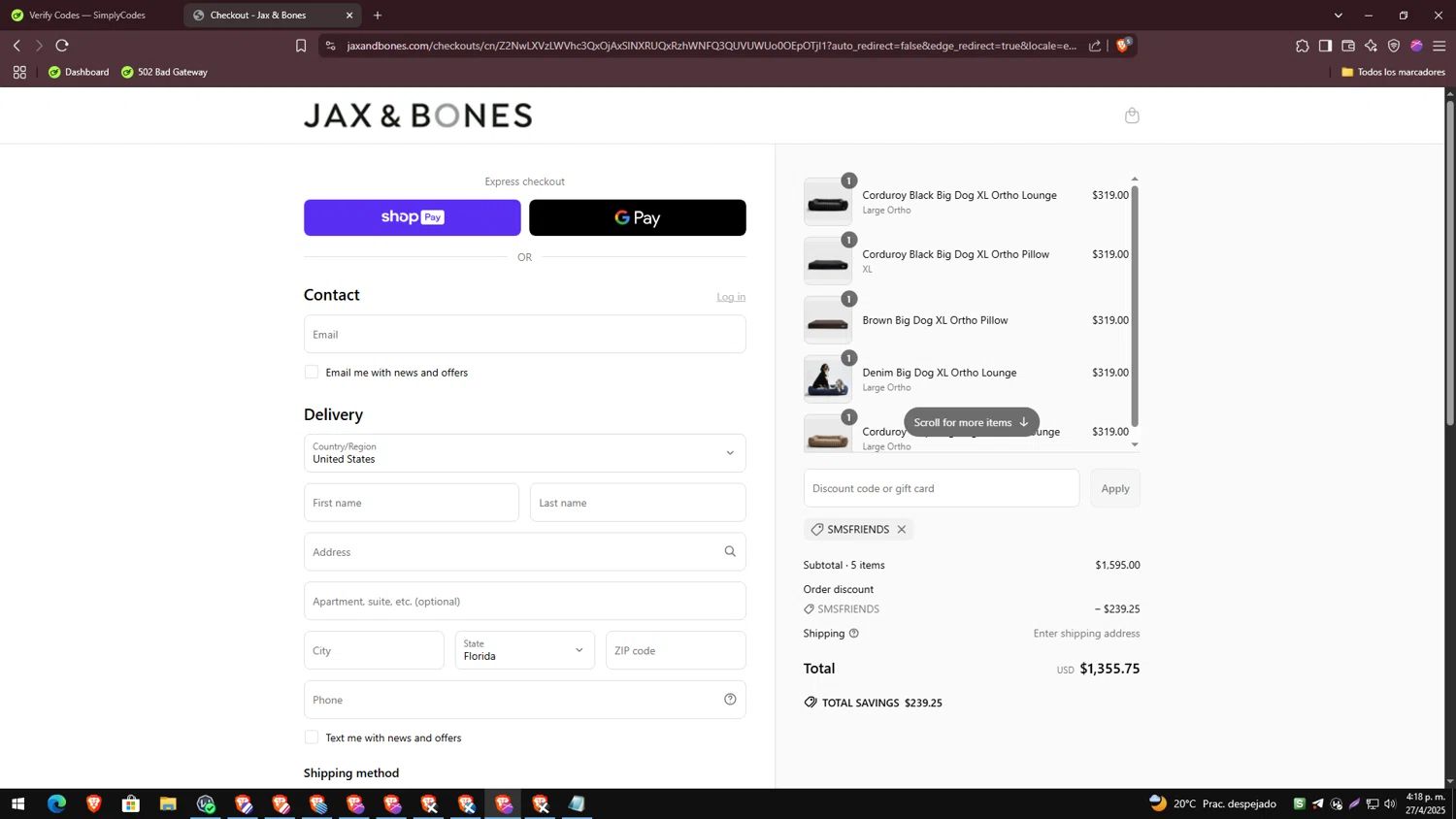
Task: Open a new browser tab
Action: click(x=378, y=16)
